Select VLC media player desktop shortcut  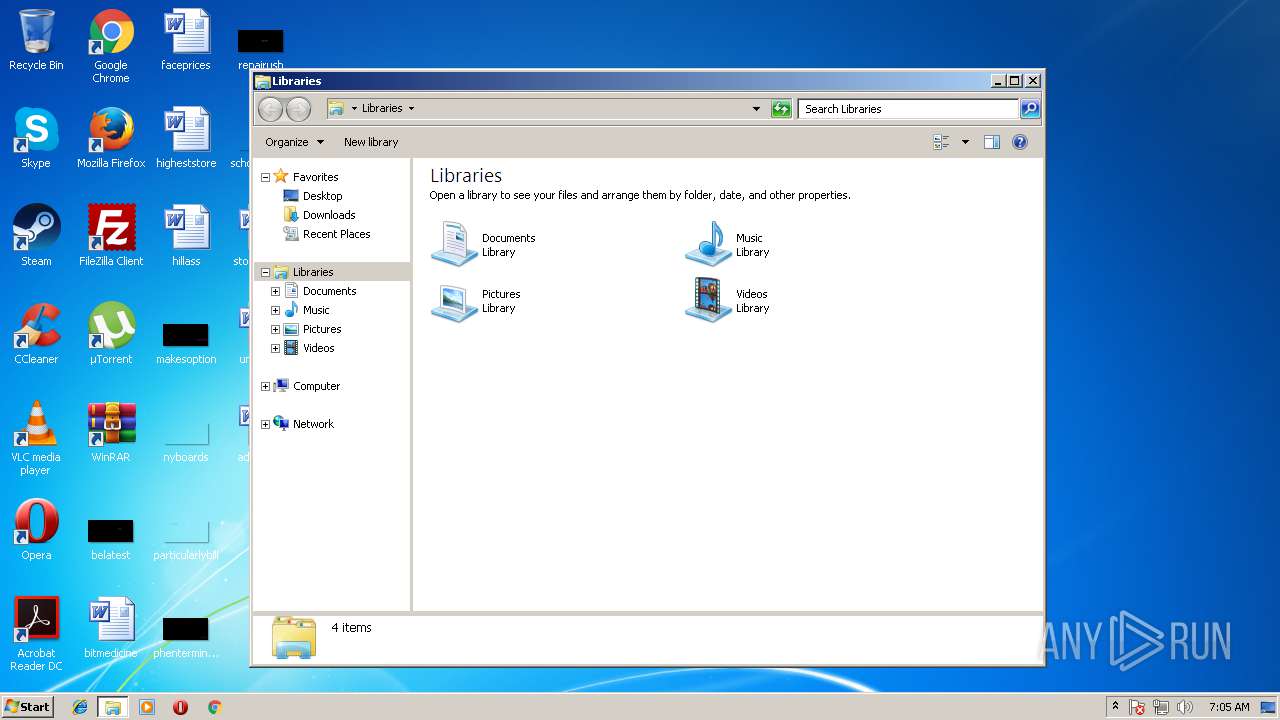tap(36, 438)
